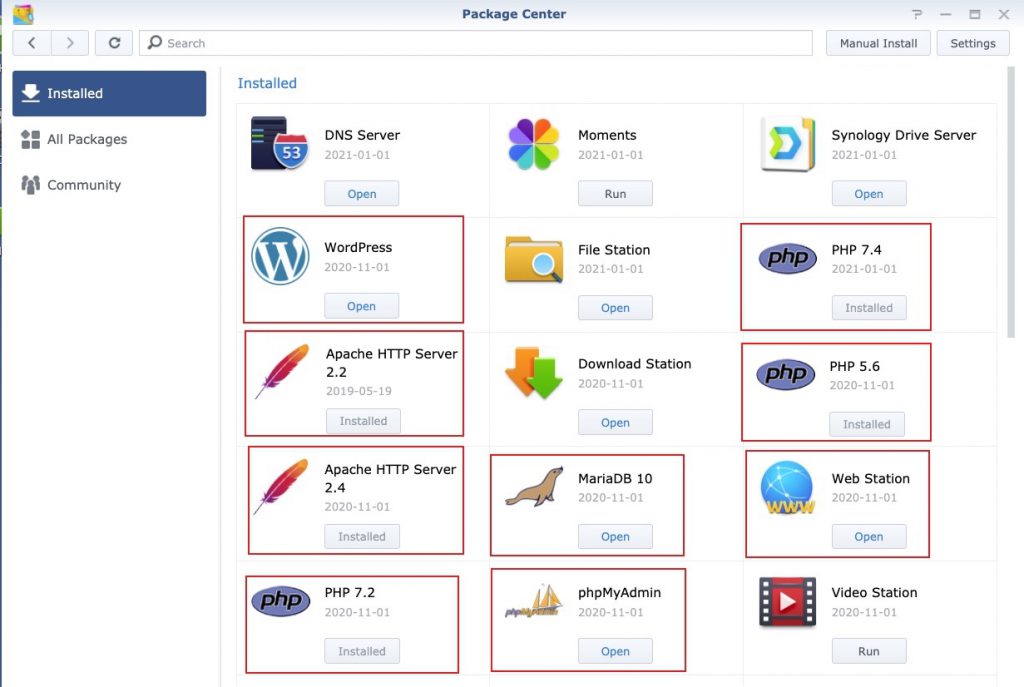This screenshot has height=687, width=1024.
Task: Open File Station with its Open button
Action: (x=615, y=308)
